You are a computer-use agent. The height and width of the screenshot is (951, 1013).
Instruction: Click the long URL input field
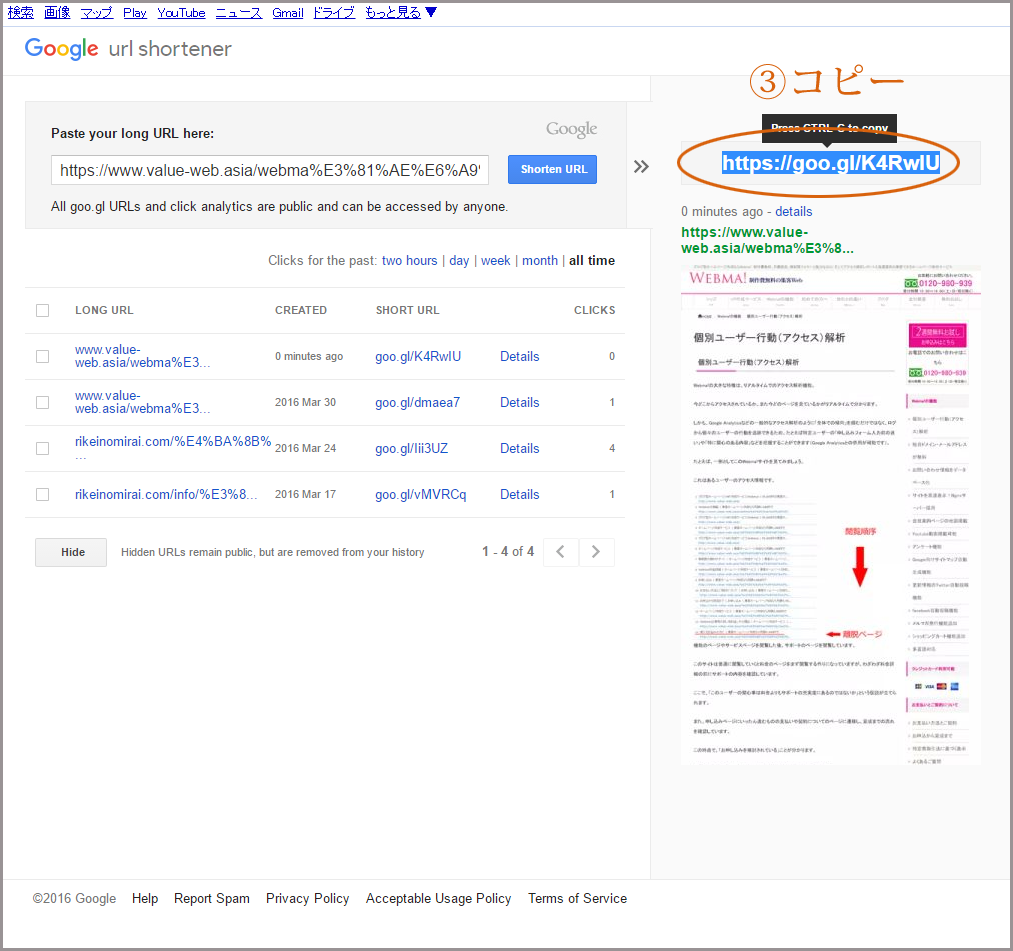(x=270, y=170)
